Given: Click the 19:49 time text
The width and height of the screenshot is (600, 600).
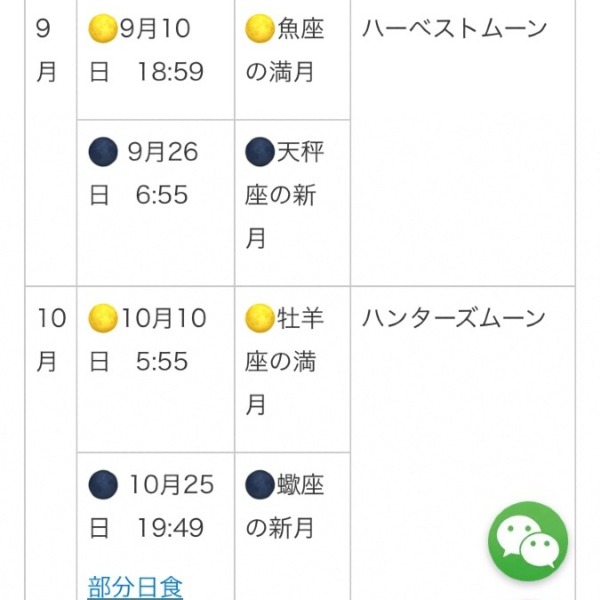Looking at the screenshot, I should [170, 528].
